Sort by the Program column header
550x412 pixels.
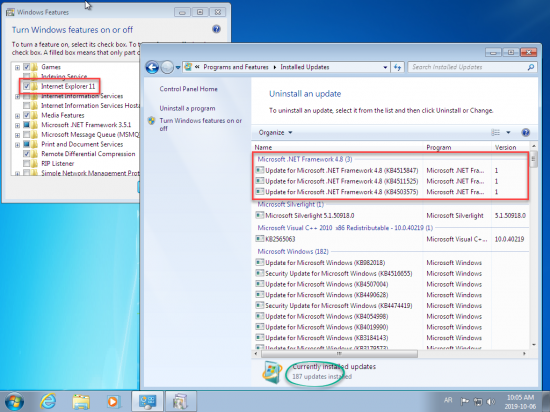pyautogui.click(x=438, y=147)
